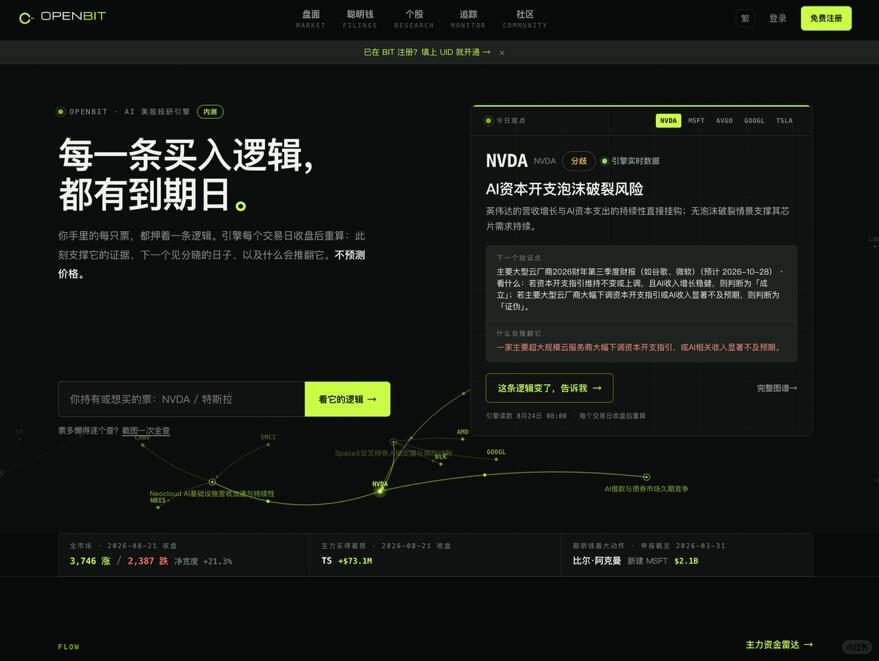Click the 引擎实时数据 status indicator
The width and height of the screenshot is (879, 661).
tap(630, 161)
